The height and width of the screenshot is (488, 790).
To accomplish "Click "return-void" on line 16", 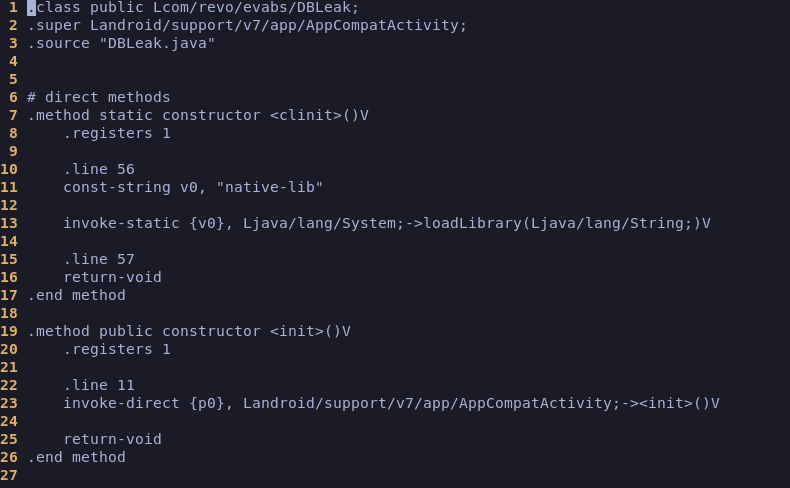I will tap(112, 277).
